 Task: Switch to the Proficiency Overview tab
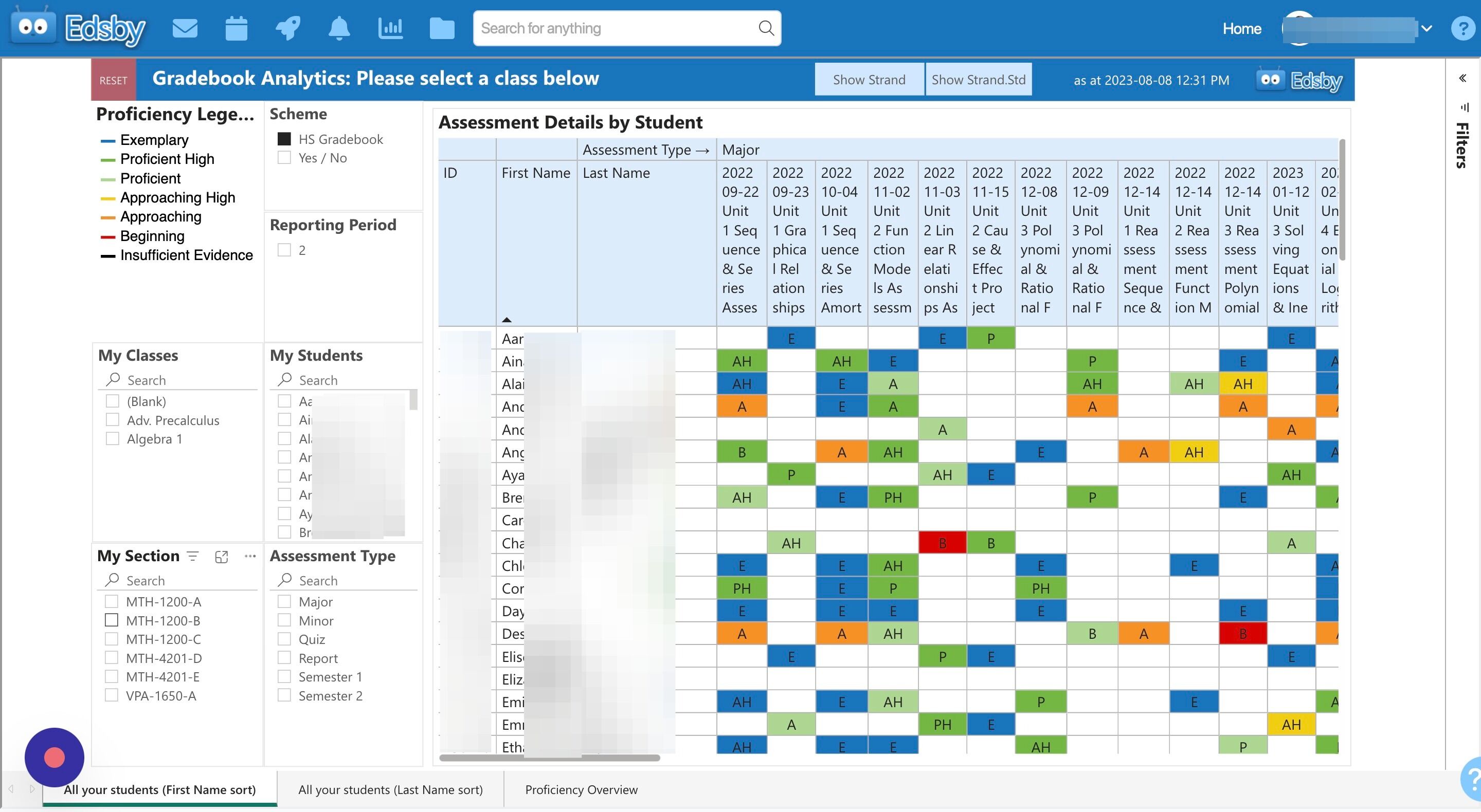580,789
